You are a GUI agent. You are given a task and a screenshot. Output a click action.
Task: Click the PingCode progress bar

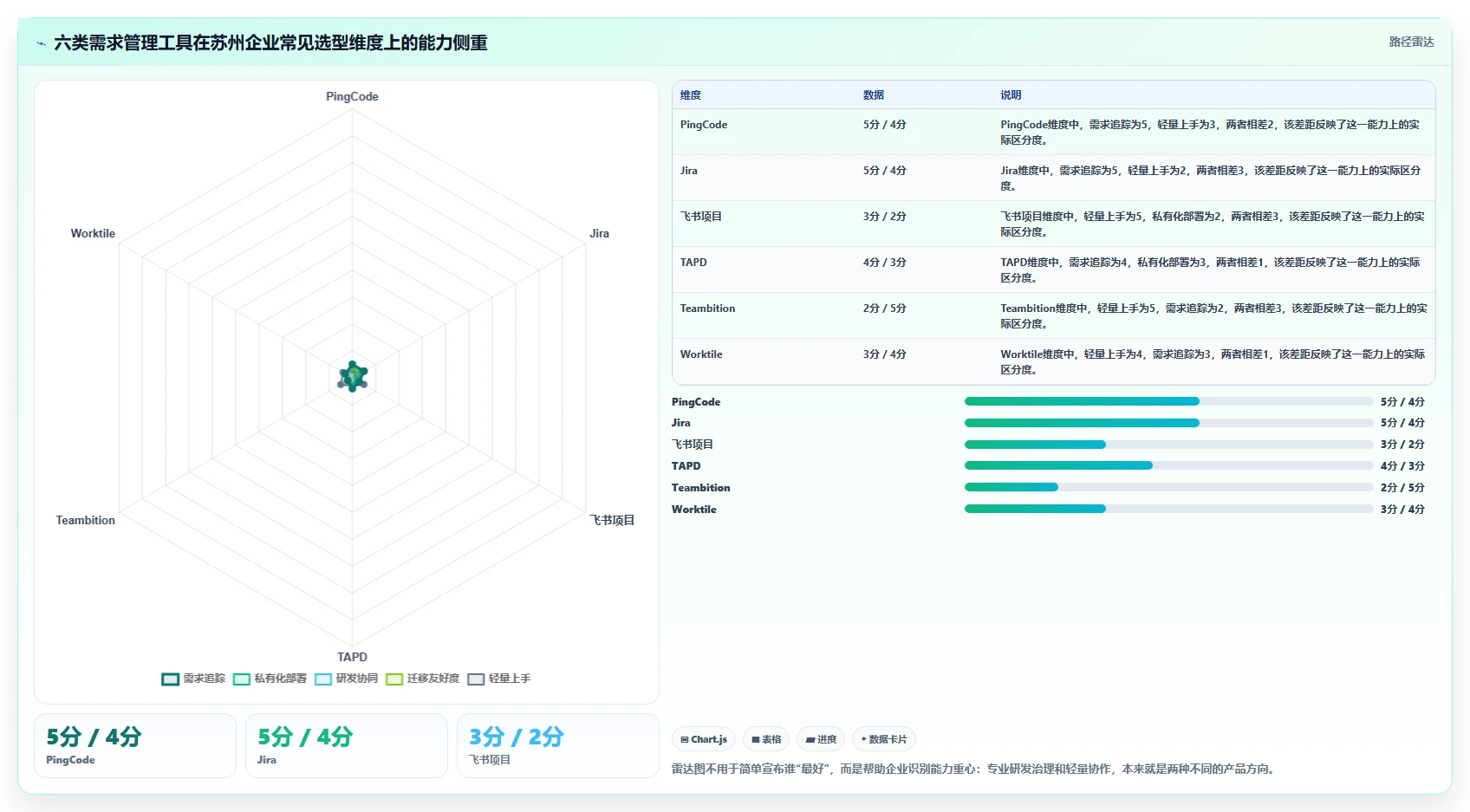(1168, 401)
